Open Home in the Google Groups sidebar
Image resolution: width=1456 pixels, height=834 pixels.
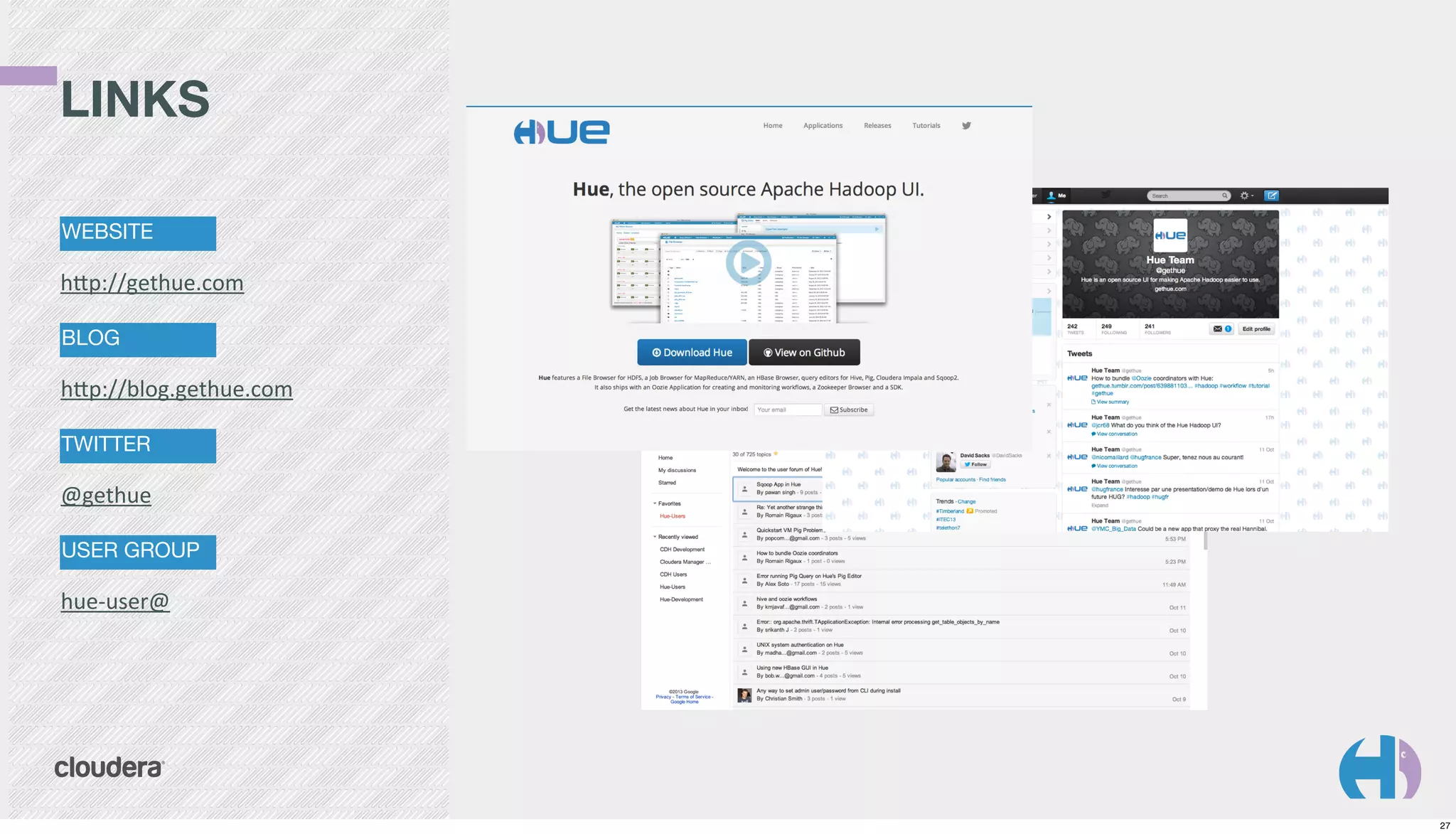665,458
